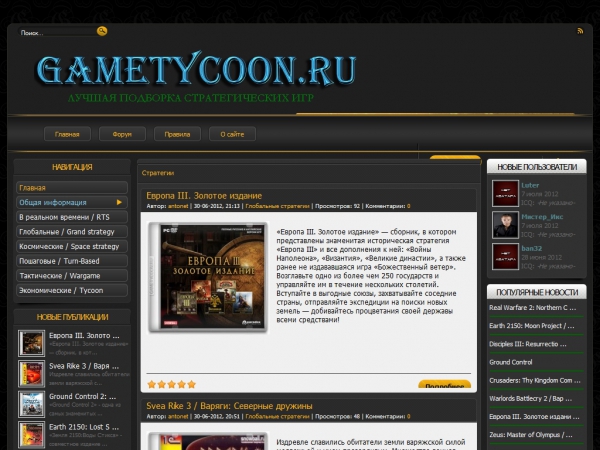The height and width of the screenshot is (450, 600).
Task: Expand the Общая информация submenu arrow
Action: click(119, 202)
